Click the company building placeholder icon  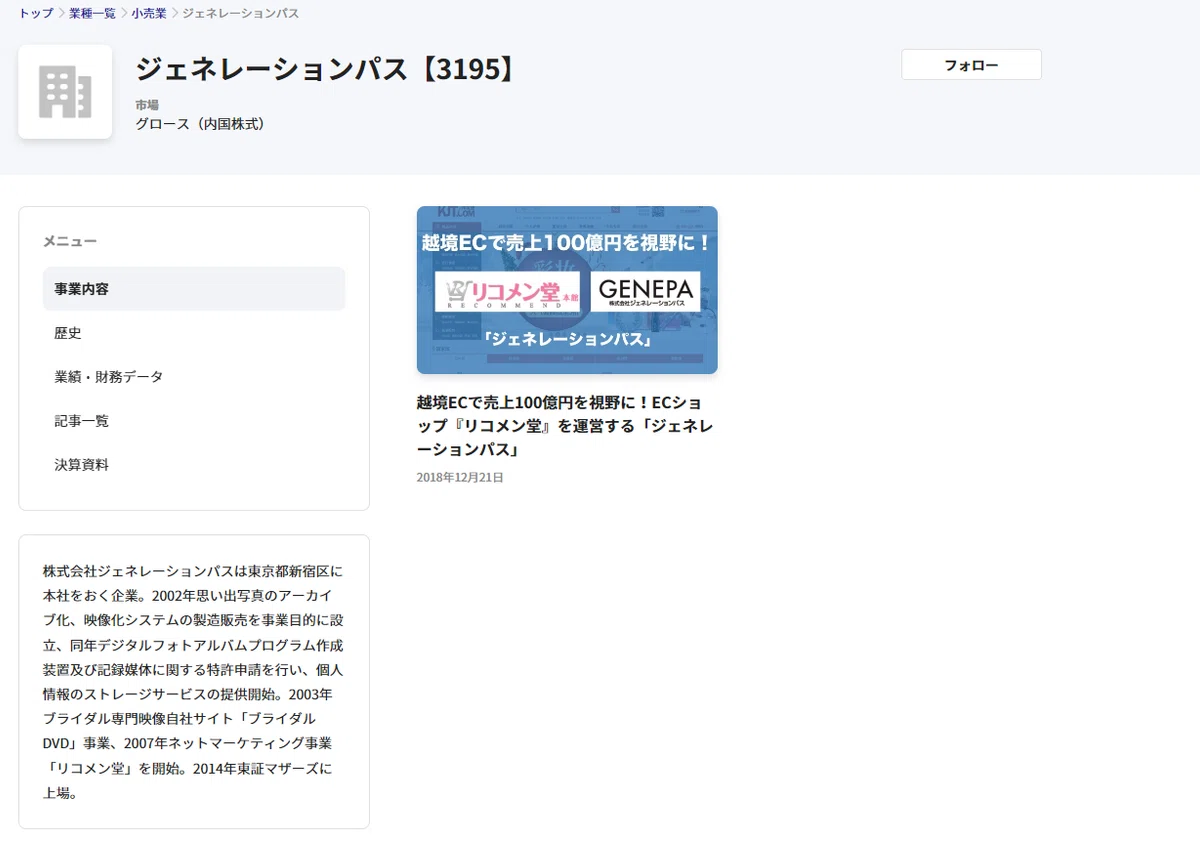coord(65,92)
